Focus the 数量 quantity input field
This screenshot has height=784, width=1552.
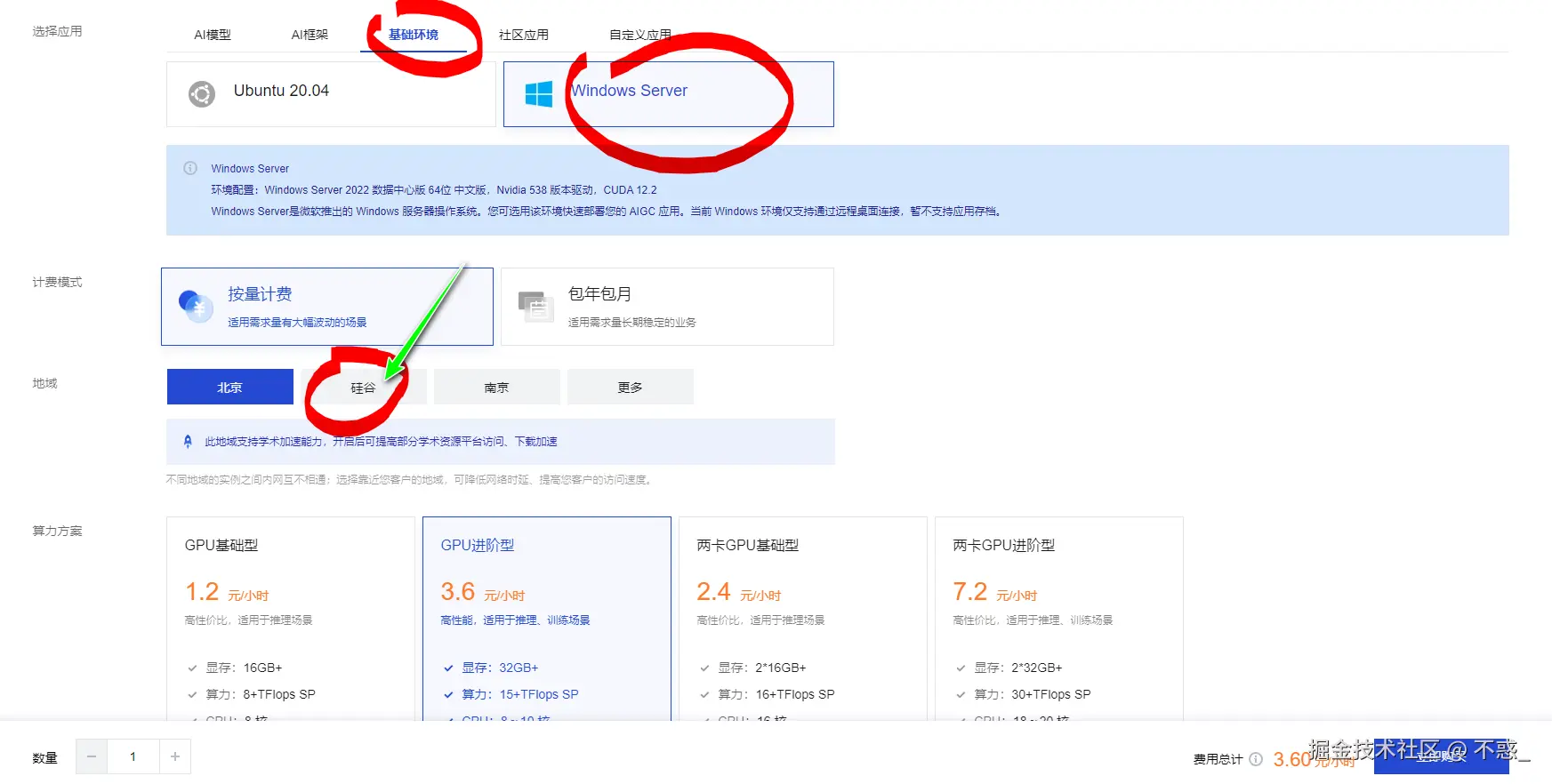[133, 756]
